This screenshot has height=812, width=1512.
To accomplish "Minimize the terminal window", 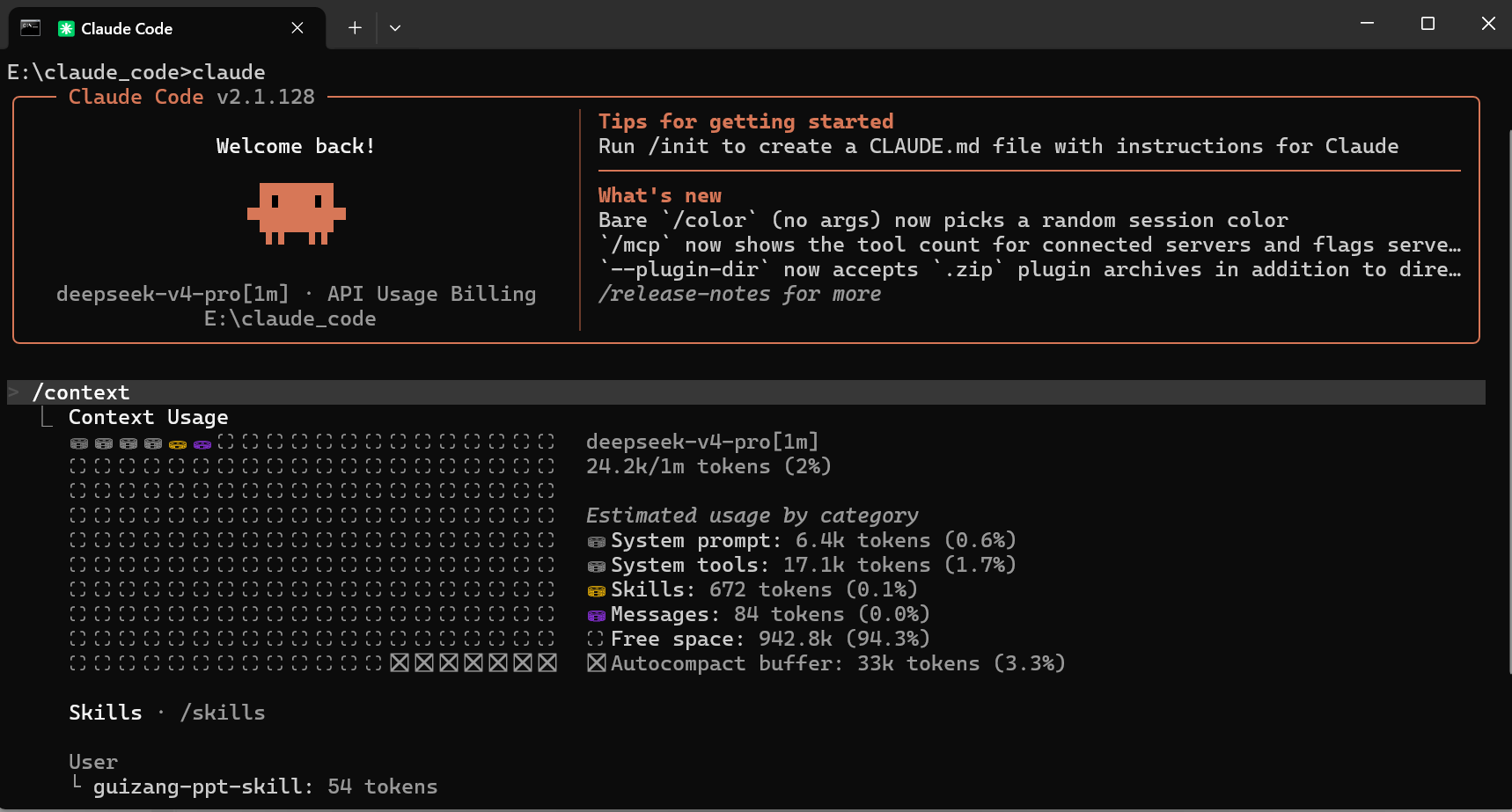I will coord(1367,24).
